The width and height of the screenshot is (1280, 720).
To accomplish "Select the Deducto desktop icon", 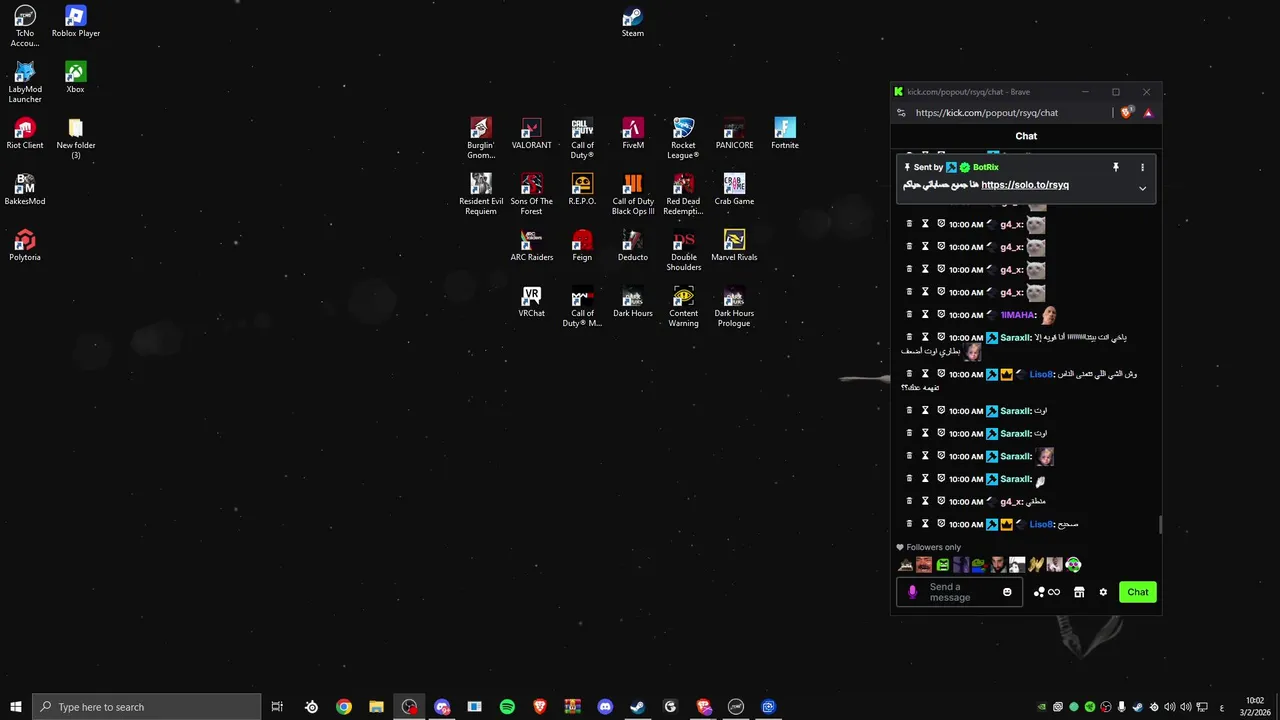I will (633, 246).
